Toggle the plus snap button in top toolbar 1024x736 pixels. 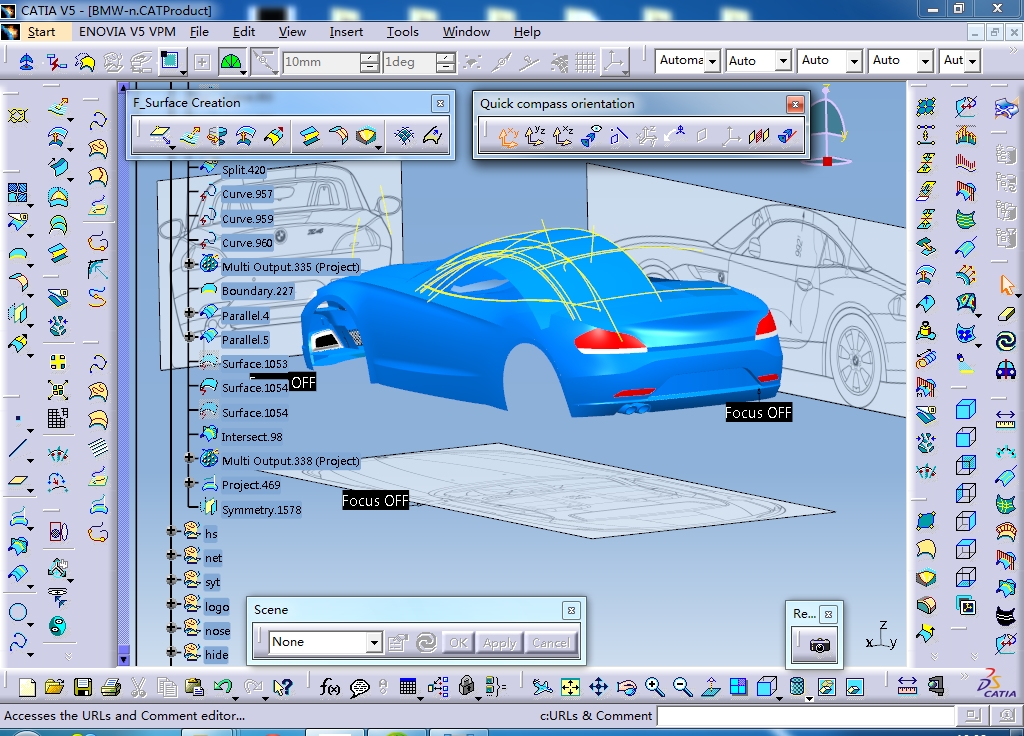(x=202, y=62)
